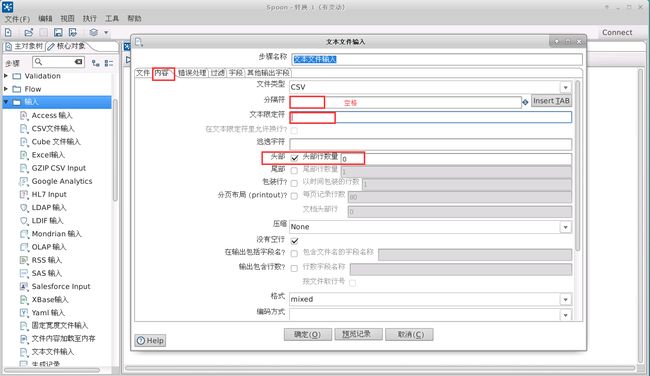The width and height of the screenshot is (650, 376).
Task: Click the variable diamond icon beside 分隔符
Action: [x=525, y=102]
